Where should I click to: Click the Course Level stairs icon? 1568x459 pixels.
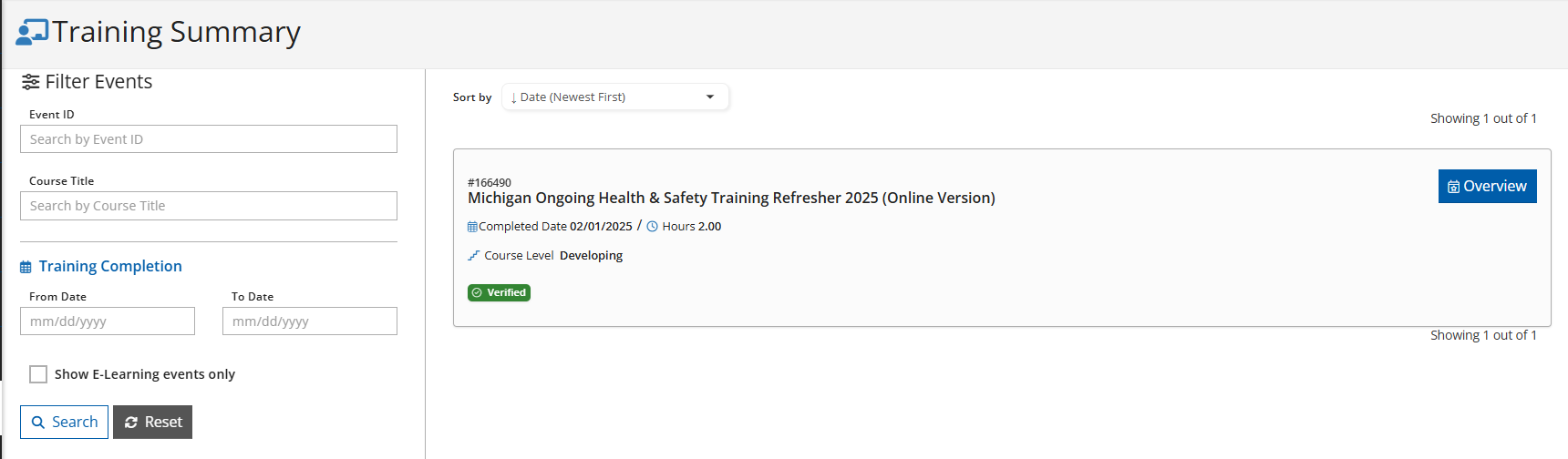tap(473, 256)
